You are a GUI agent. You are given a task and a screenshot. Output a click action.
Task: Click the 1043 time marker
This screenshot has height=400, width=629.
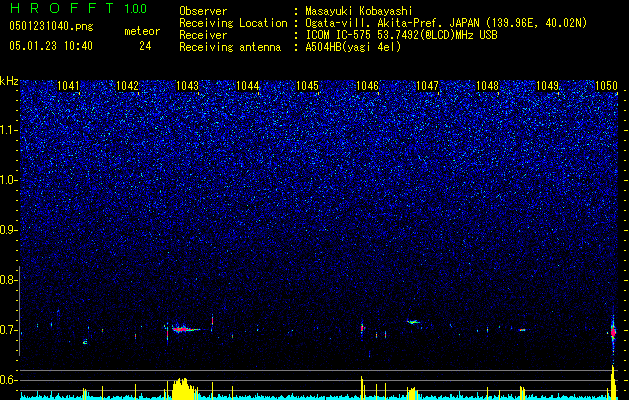coord(187,86)
